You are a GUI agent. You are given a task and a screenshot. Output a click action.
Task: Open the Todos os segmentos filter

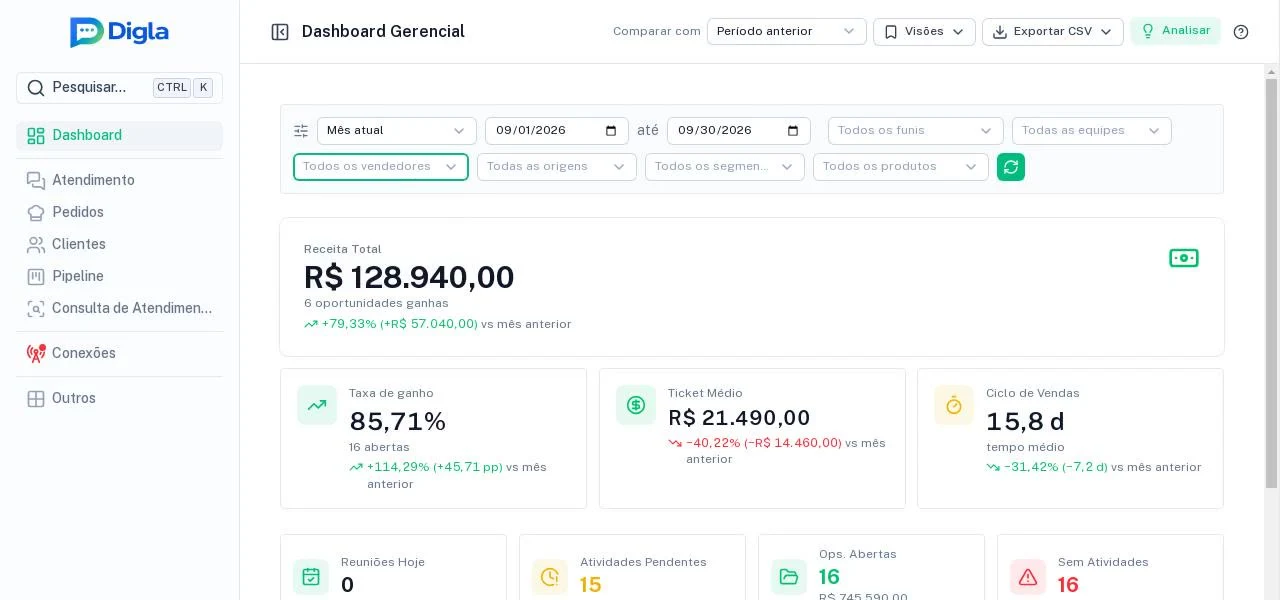(725, 167)
